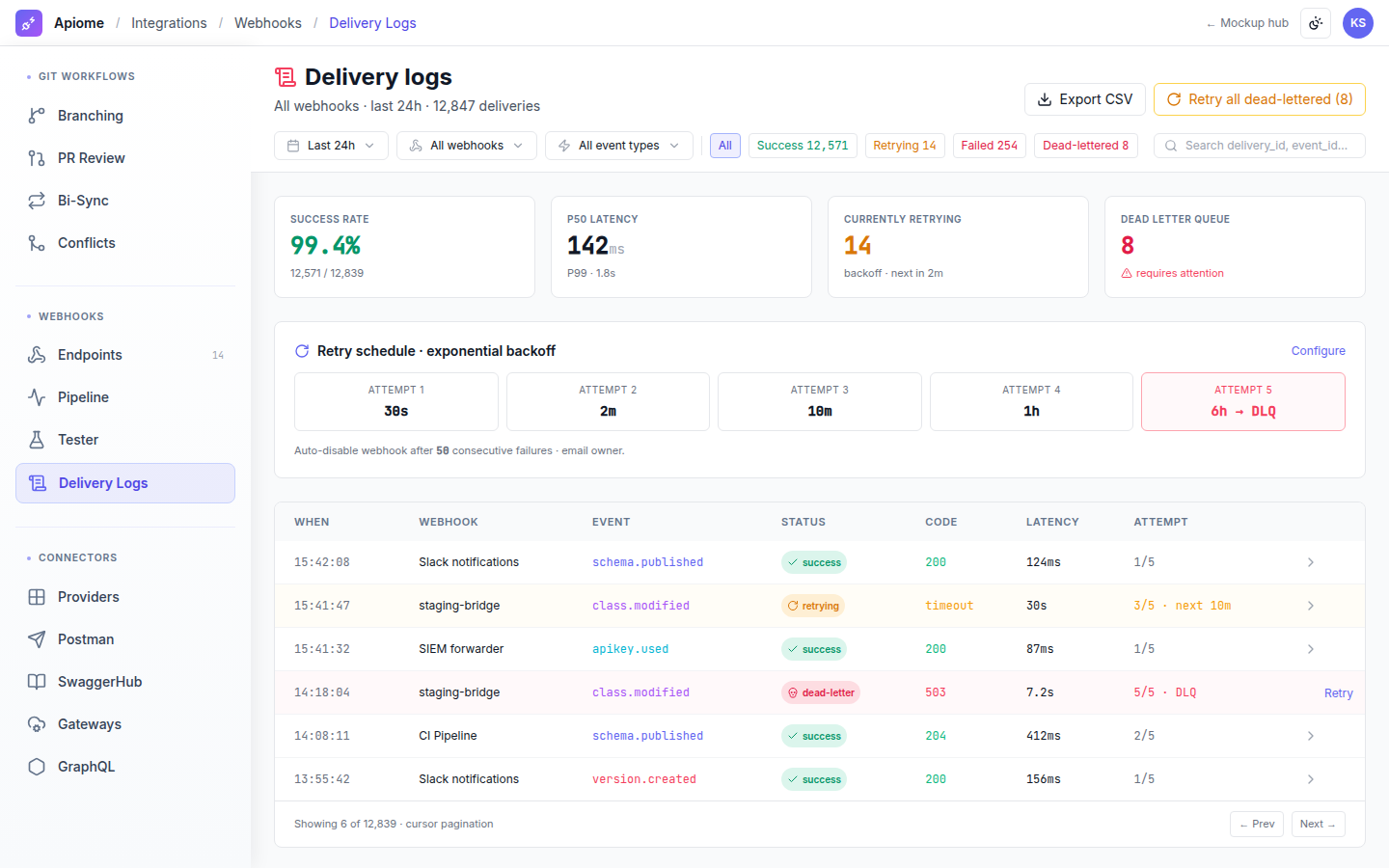
Task: Click the timeout code value
Action: tap(949, 606)
